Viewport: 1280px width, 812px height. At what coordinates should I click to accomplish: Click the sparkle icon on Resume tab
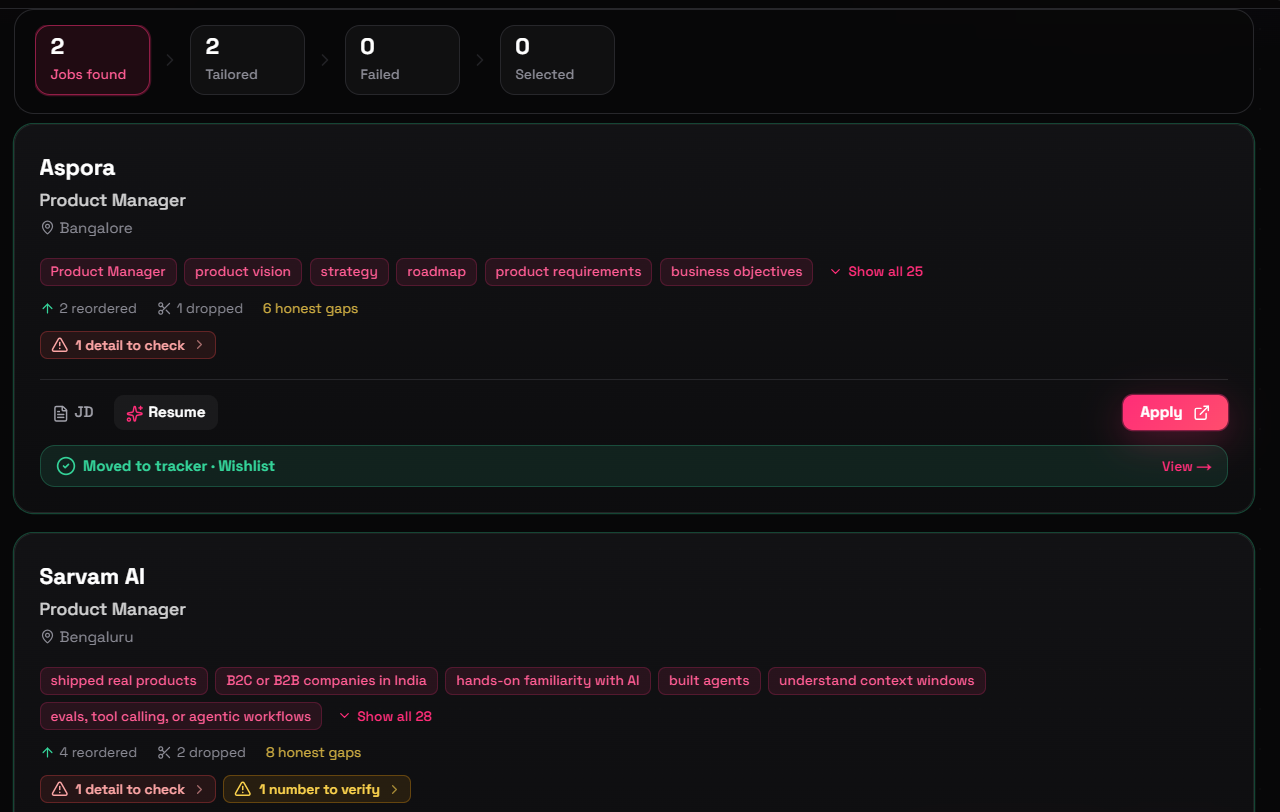[135, 413]
